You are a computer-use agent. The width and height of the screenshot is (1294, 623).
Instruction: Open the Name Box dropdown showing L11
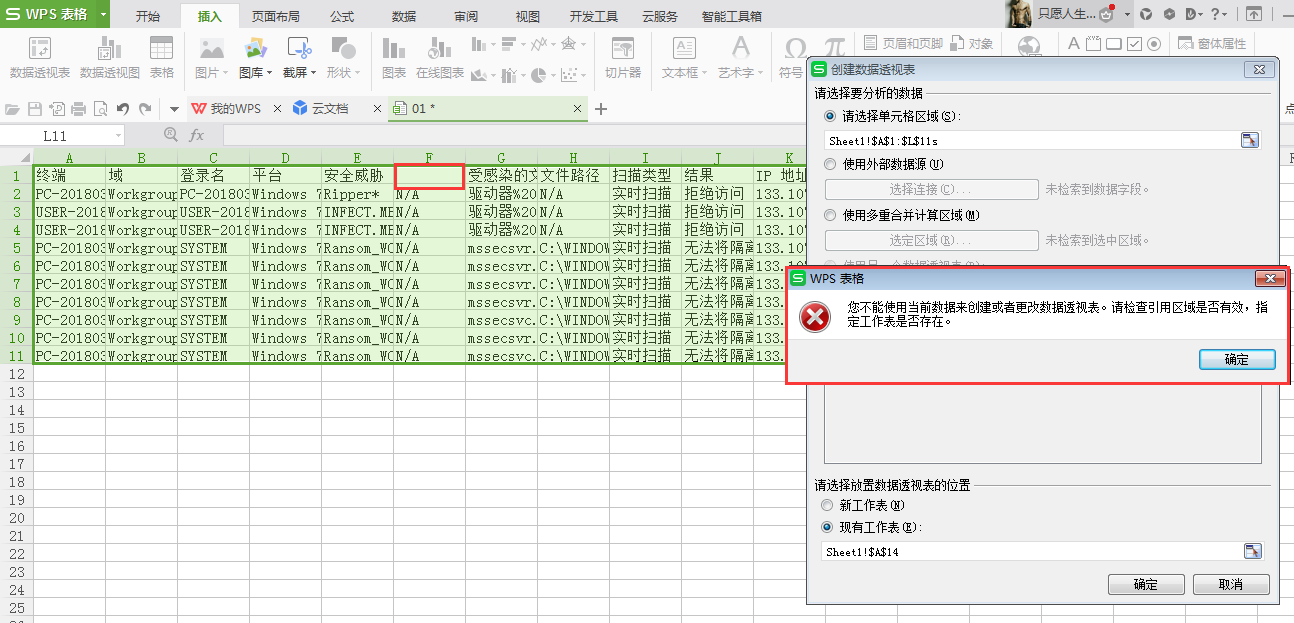point(119,135)
